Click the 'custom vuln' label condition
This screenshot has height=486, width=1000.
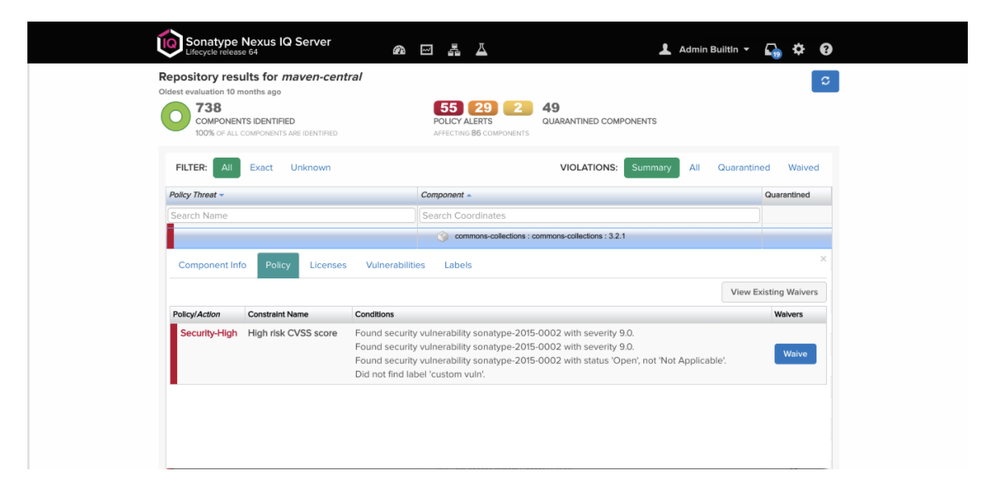420,374
